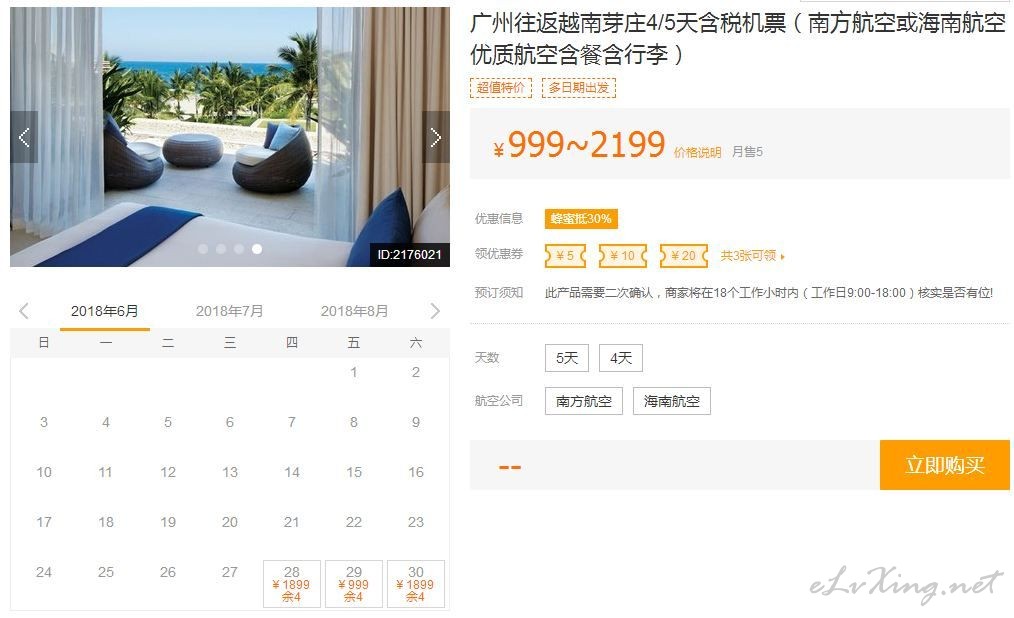Viewport: 1014px width, 618px height.
Task: Switch calendar to 2018年8月 tab
Action: [354, 311]
